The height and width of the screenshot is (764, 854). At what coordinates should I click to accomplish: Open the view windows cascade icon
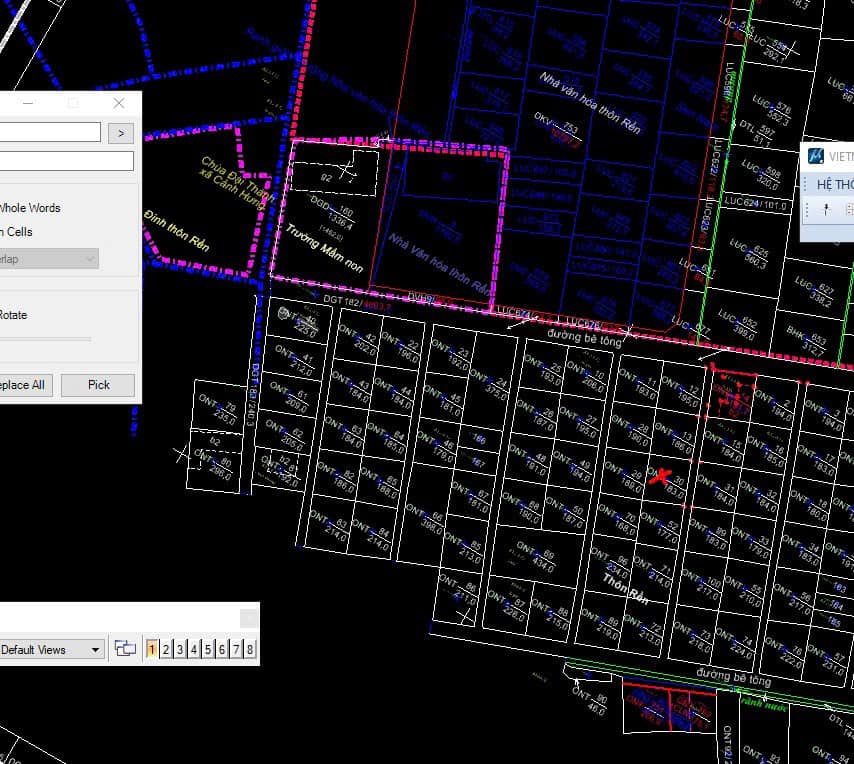[x=125, y=649]
